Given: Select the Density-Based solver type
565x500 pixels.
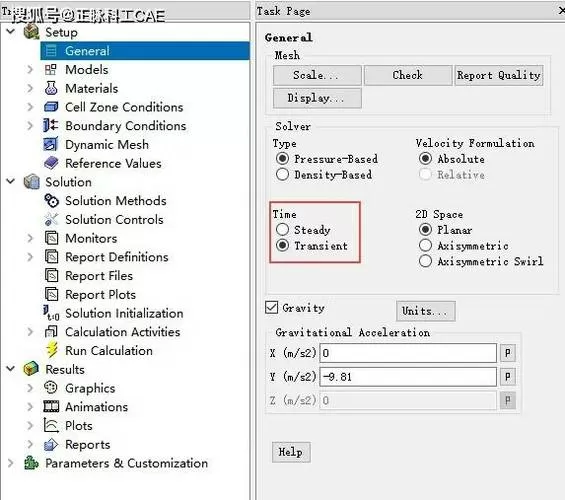Looking at the screenshot, I should 282,174.
